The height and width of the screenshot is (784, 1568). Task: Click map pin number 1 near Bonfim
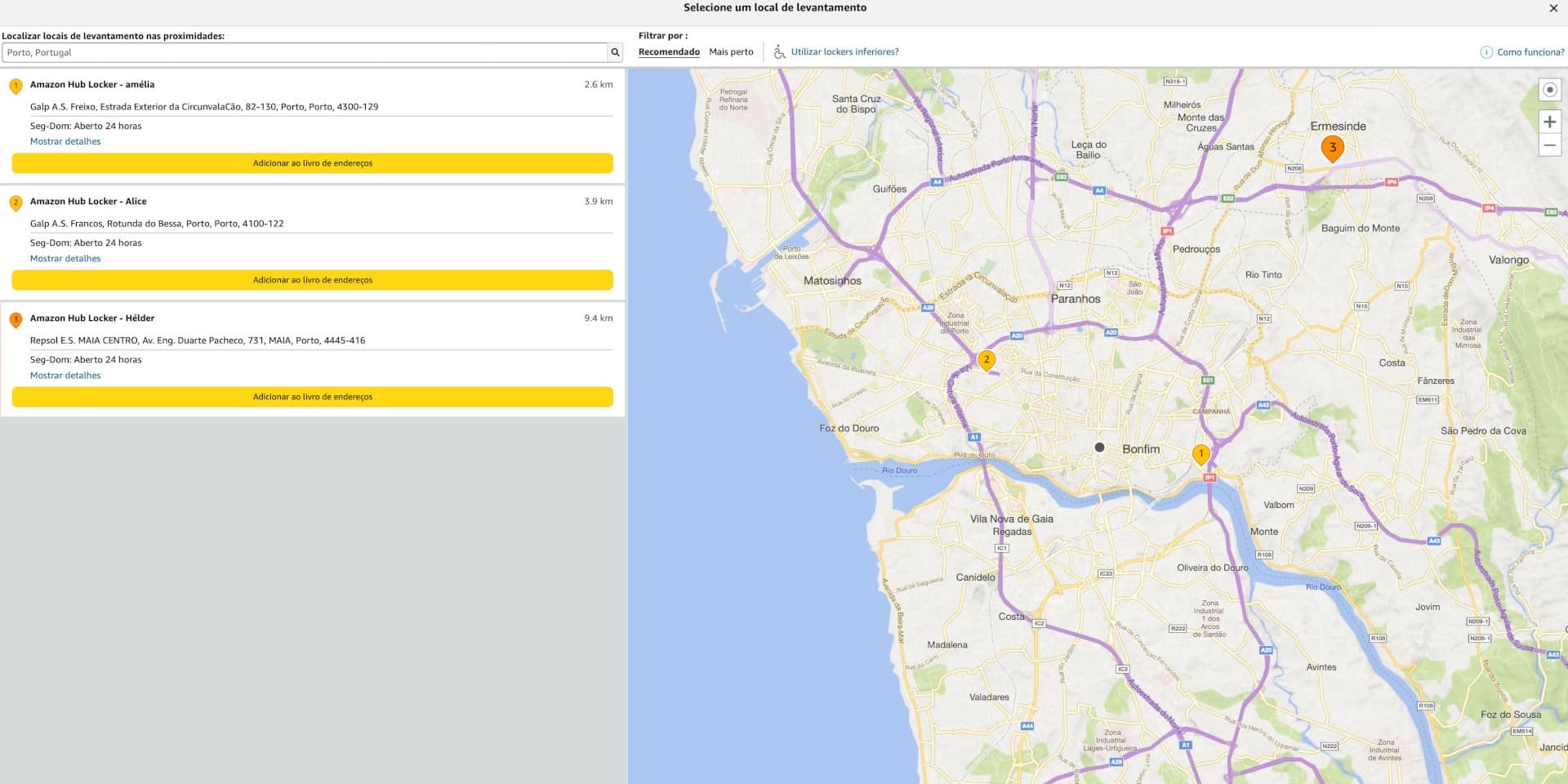click(1200, 455)
